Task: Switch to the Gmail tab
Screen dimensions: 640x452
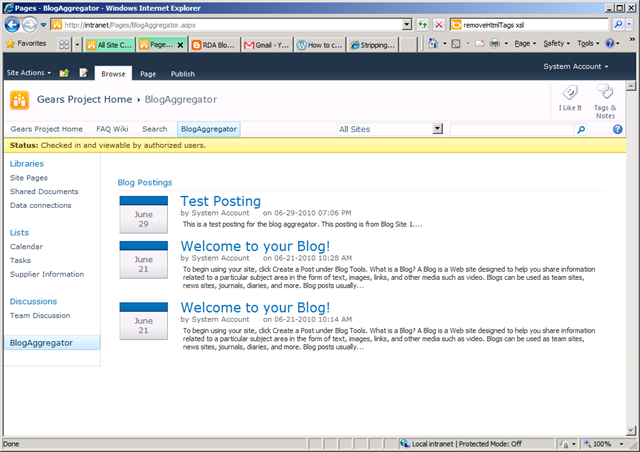Action: (x=266, y=45)
